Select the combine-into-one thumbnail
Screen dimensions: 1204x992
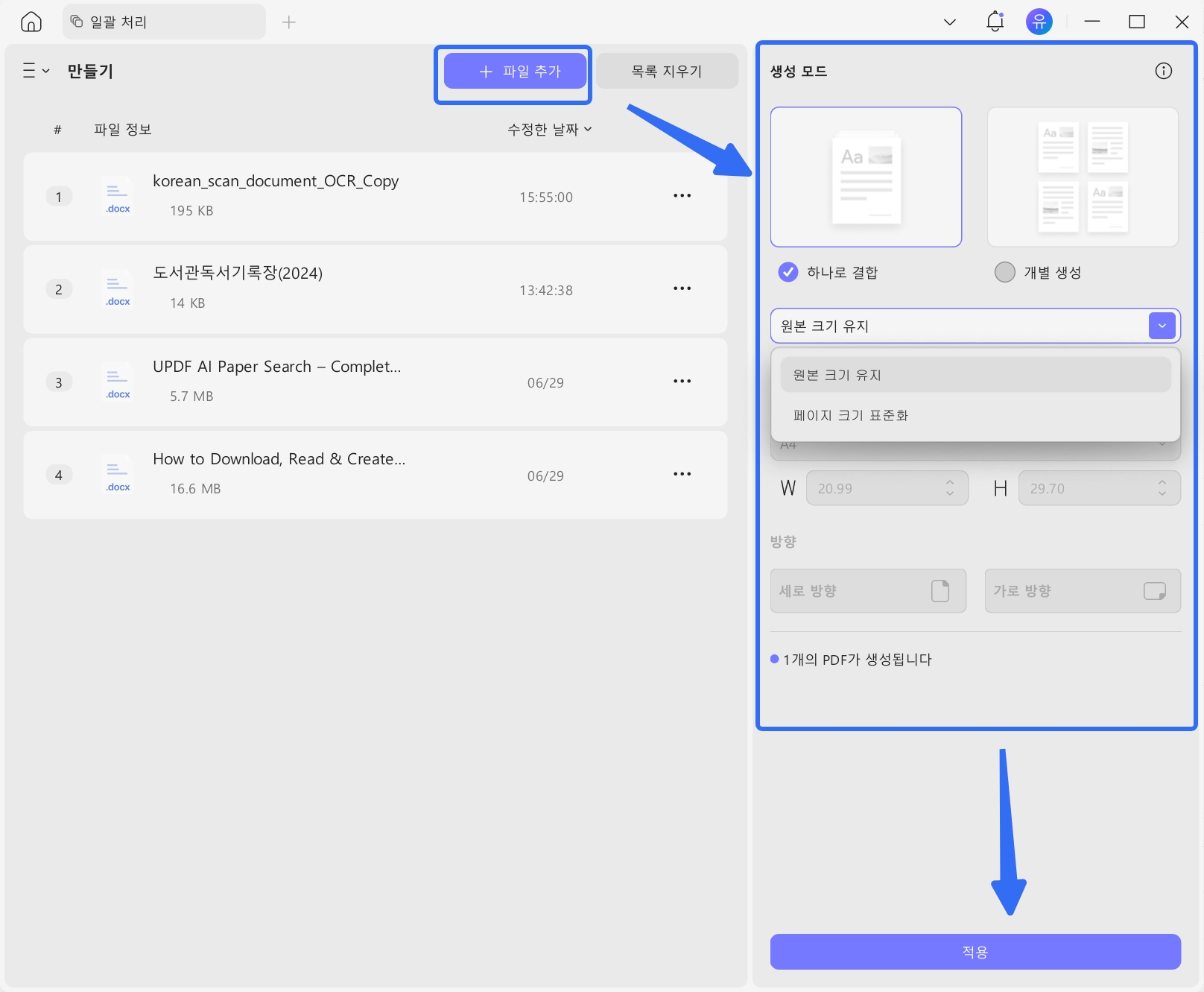coord(866,177)
